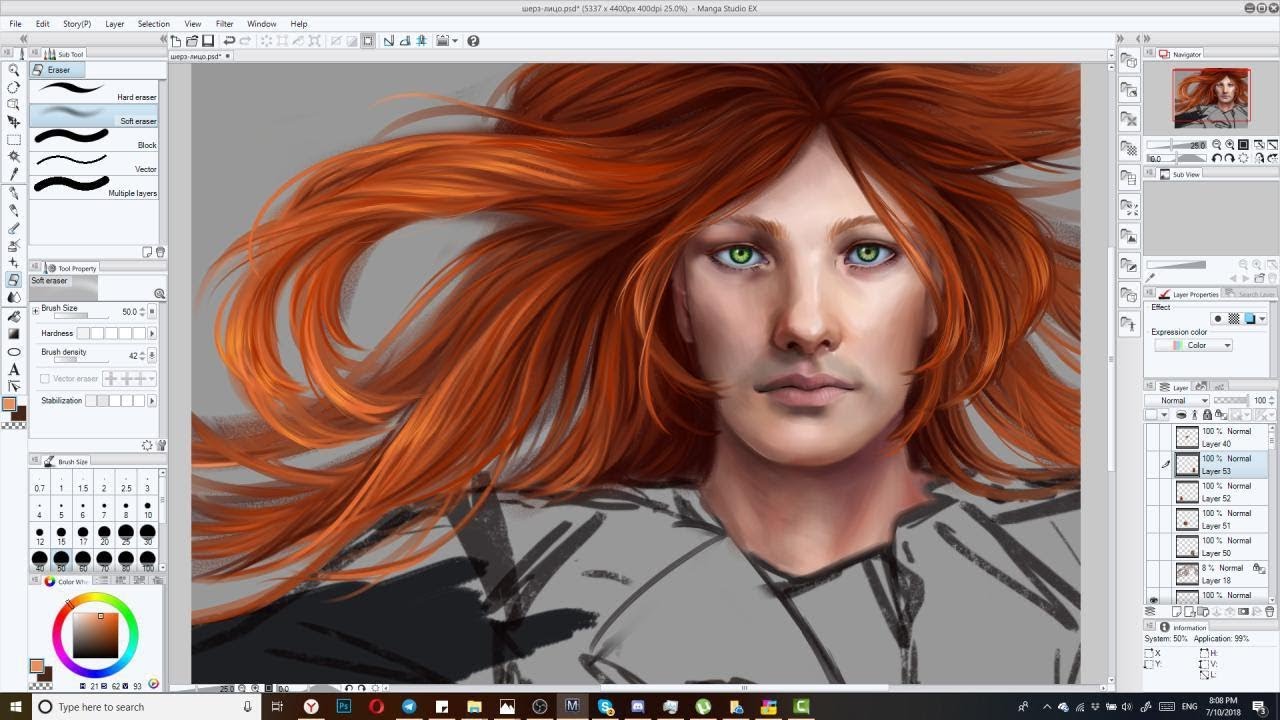
Task: Expand Brush Size plus settings
Action: (x=36, y=311)
